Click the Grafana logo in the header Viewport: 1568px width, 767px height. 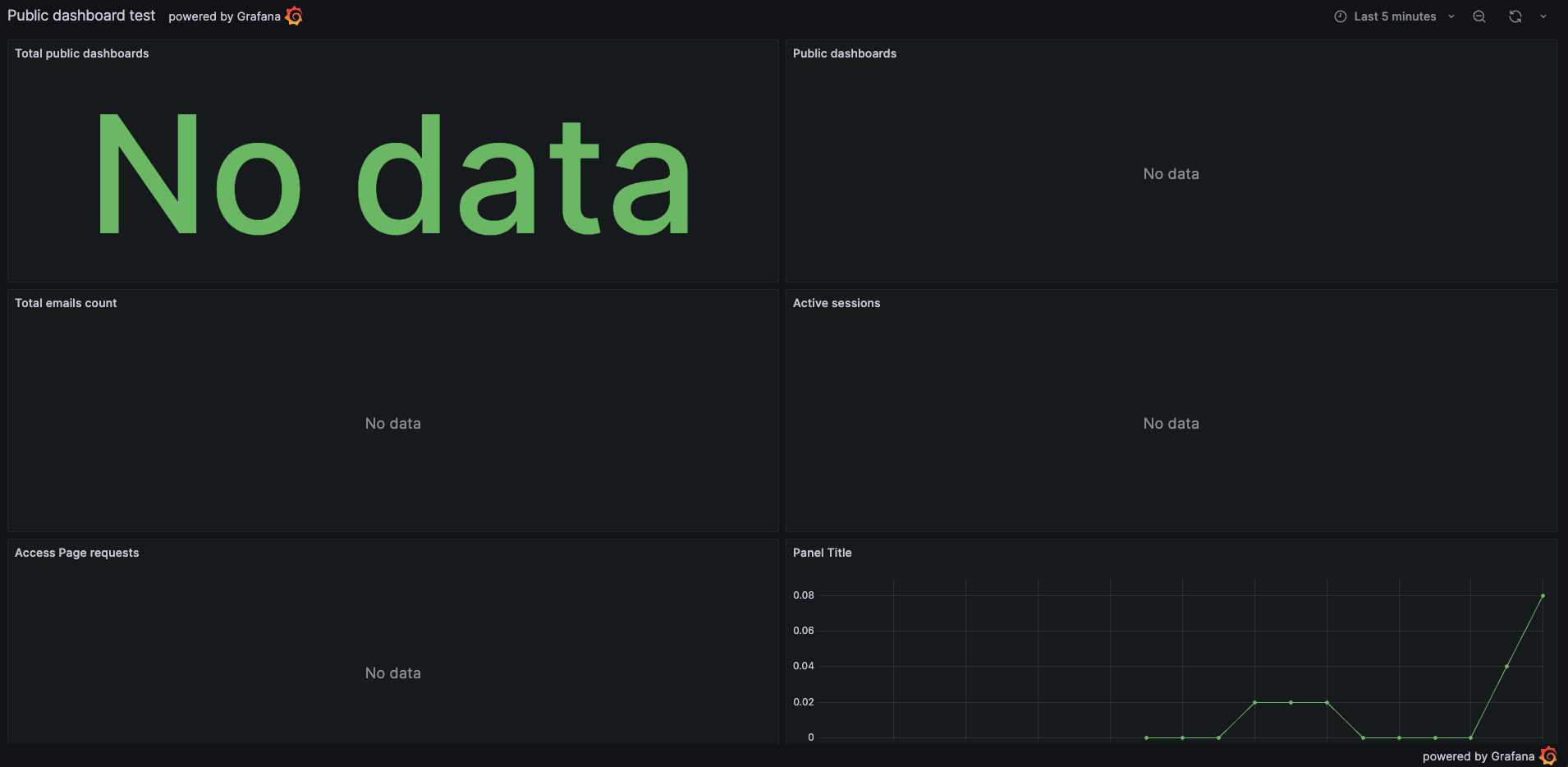pos(292,16)
